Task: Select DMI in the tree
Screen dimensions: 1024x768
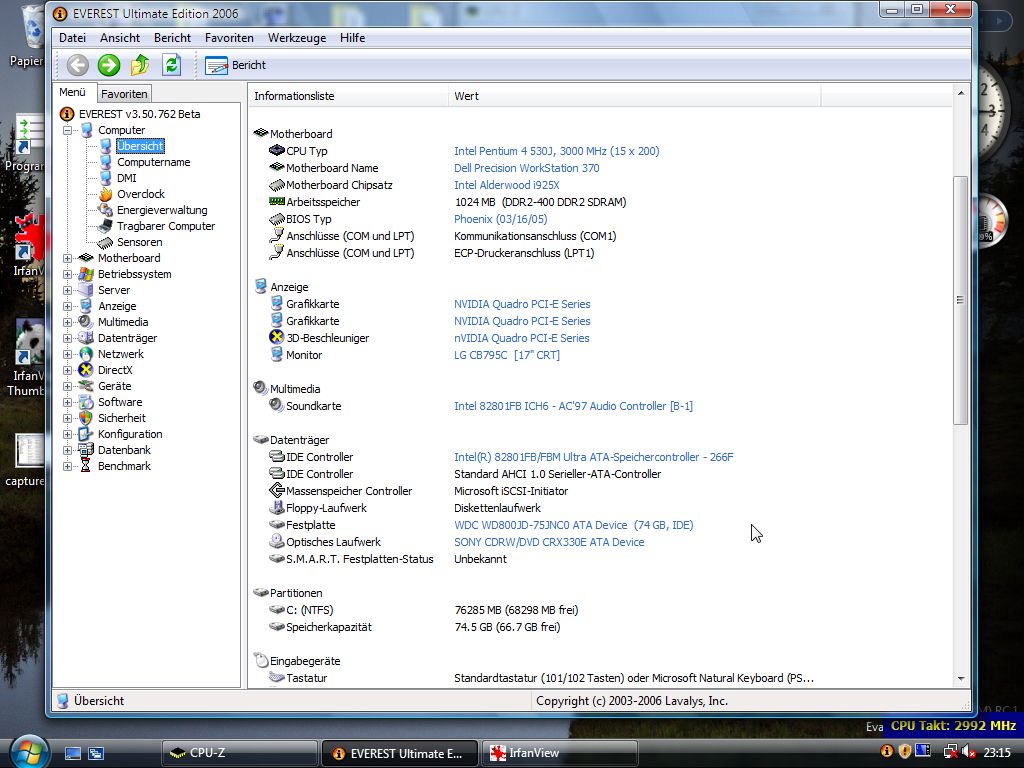Action: coord(127,178)
